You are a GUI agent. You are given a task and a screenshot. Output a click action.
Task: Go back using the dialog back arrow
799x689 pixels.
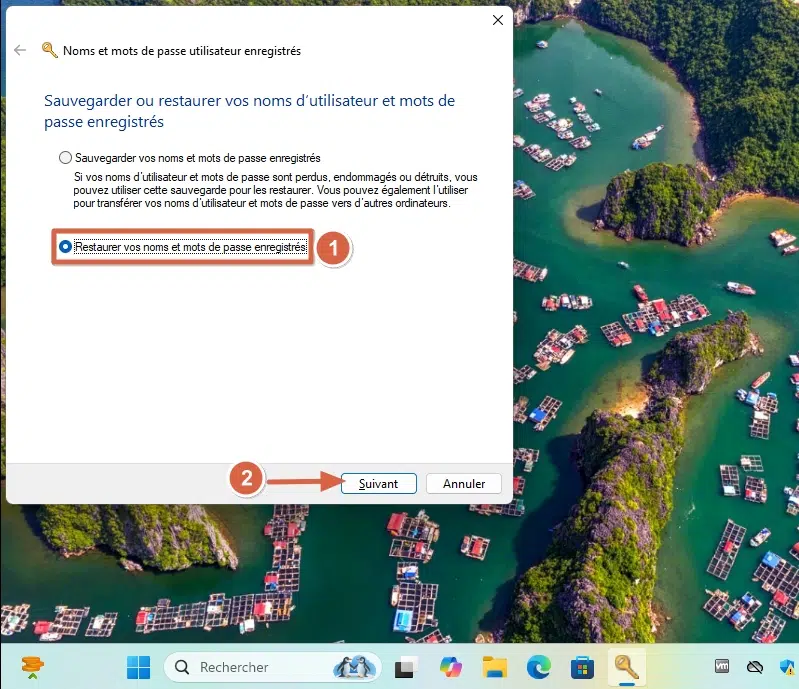20,50
